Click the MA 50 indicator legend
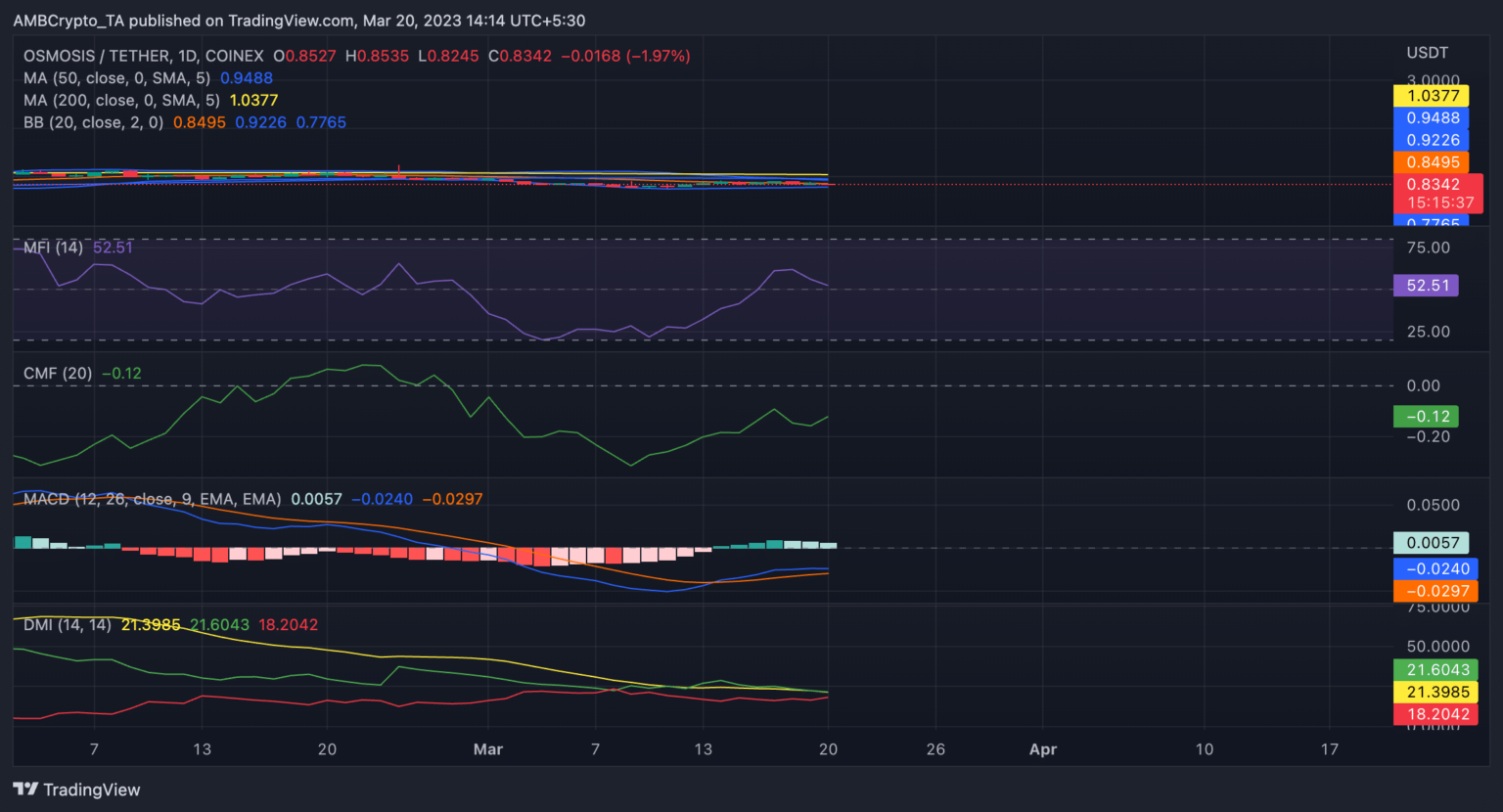 click(x=116, y=78)
